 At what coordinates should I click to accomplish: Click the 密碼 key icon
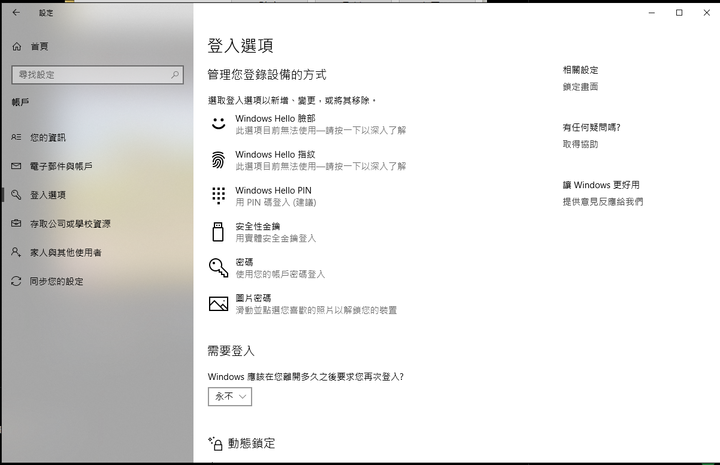pyautogui.click(x=219, y=268)
